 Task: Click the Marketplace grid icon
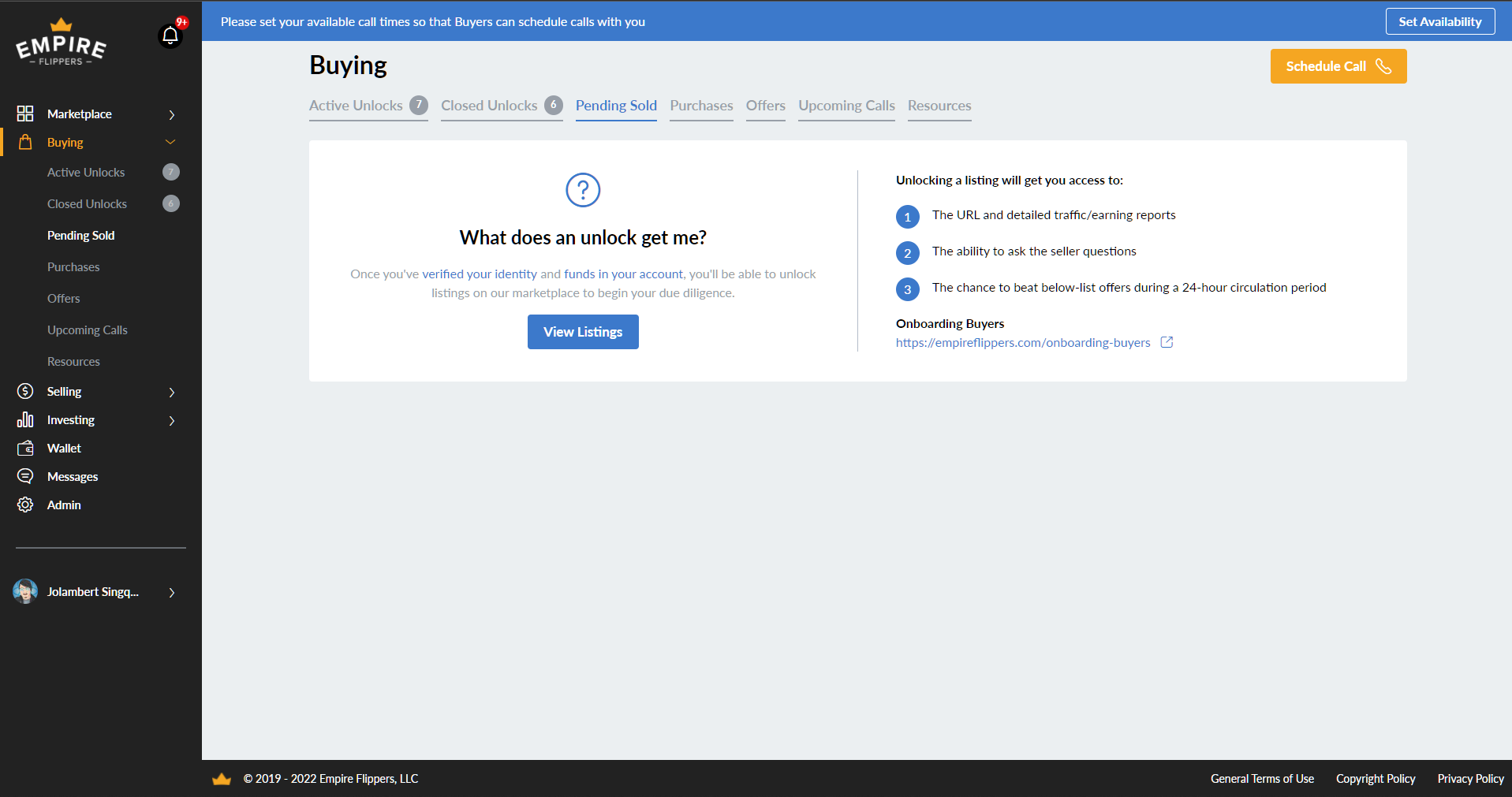click(25, 114)
